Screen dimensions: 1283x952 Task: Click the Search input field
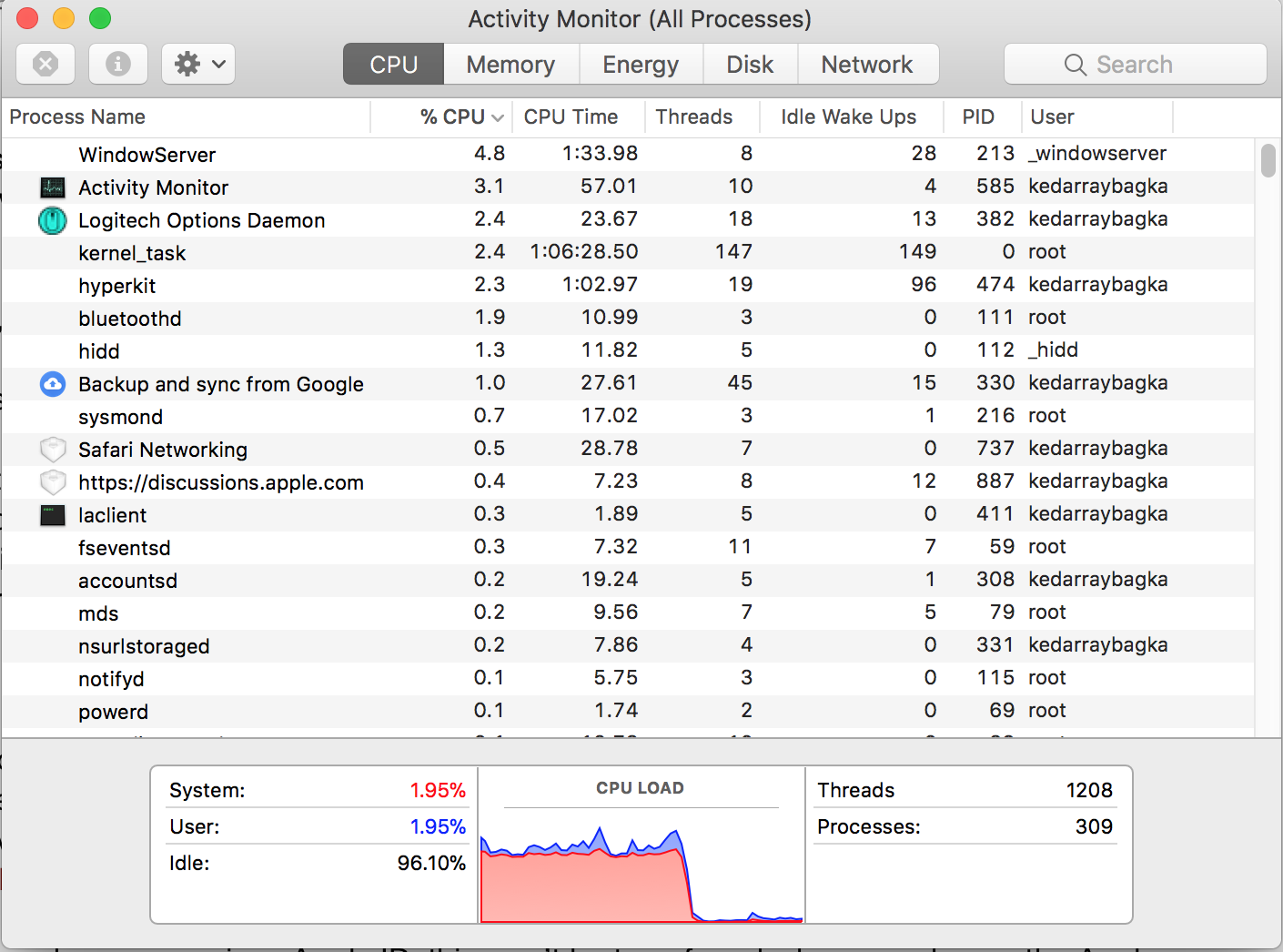tap(1135, 65)
